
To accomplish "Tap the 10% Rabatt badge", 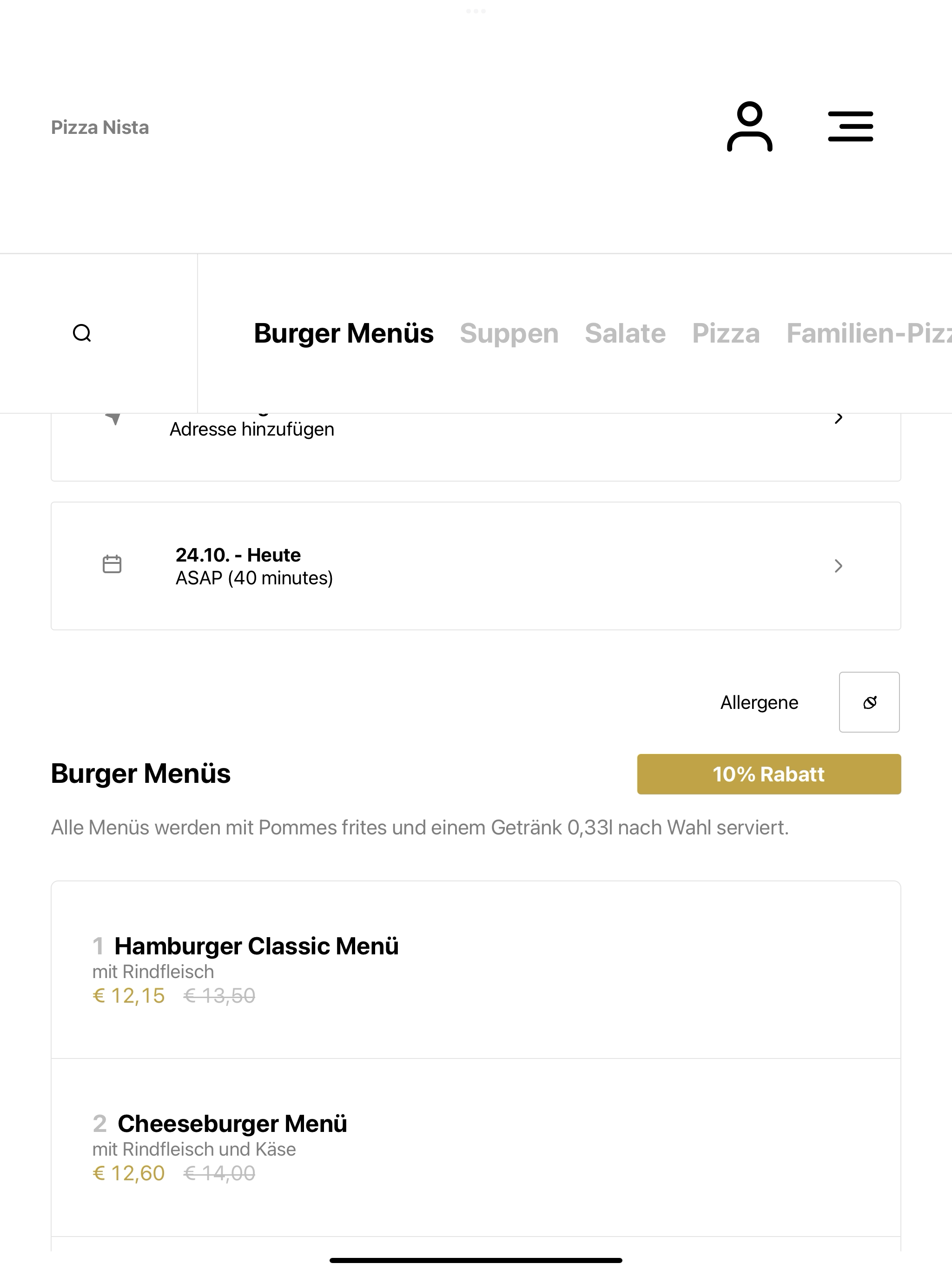I will click(x=769, y=774).
